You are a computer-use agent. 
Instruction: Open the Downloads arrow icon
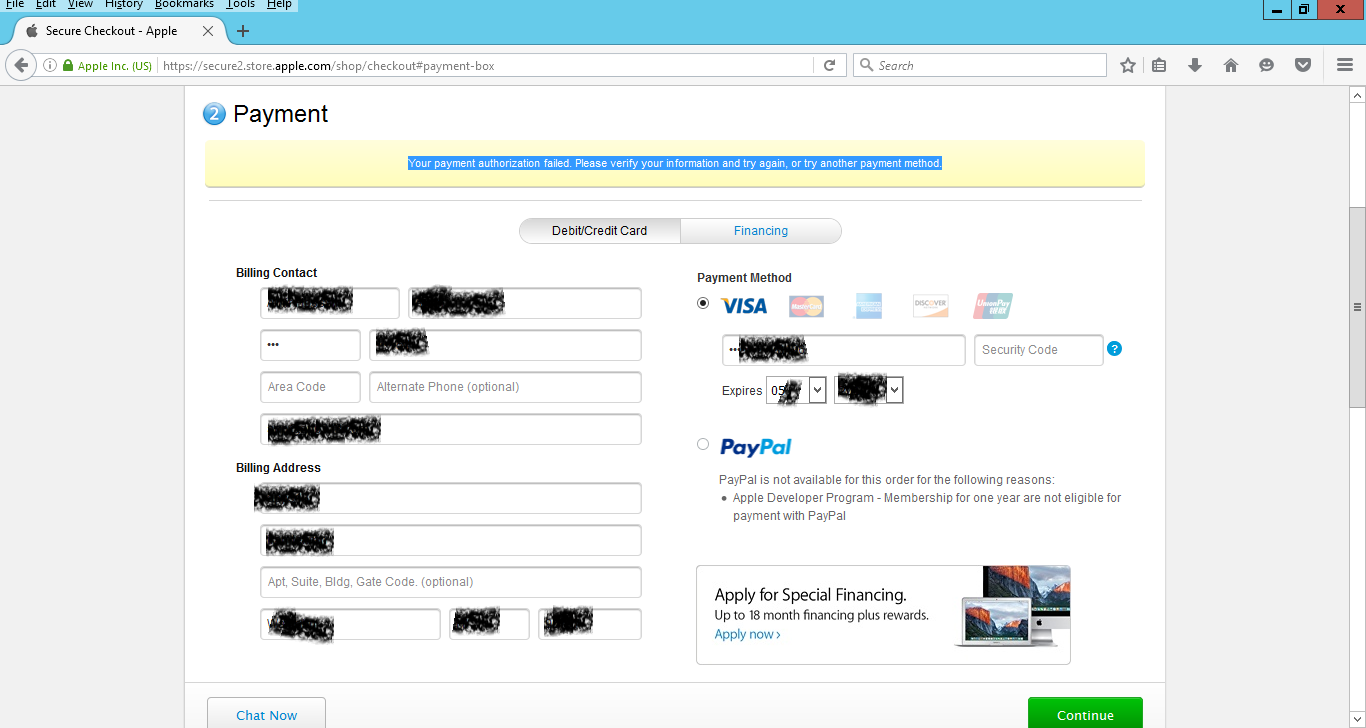point(1195,66)
